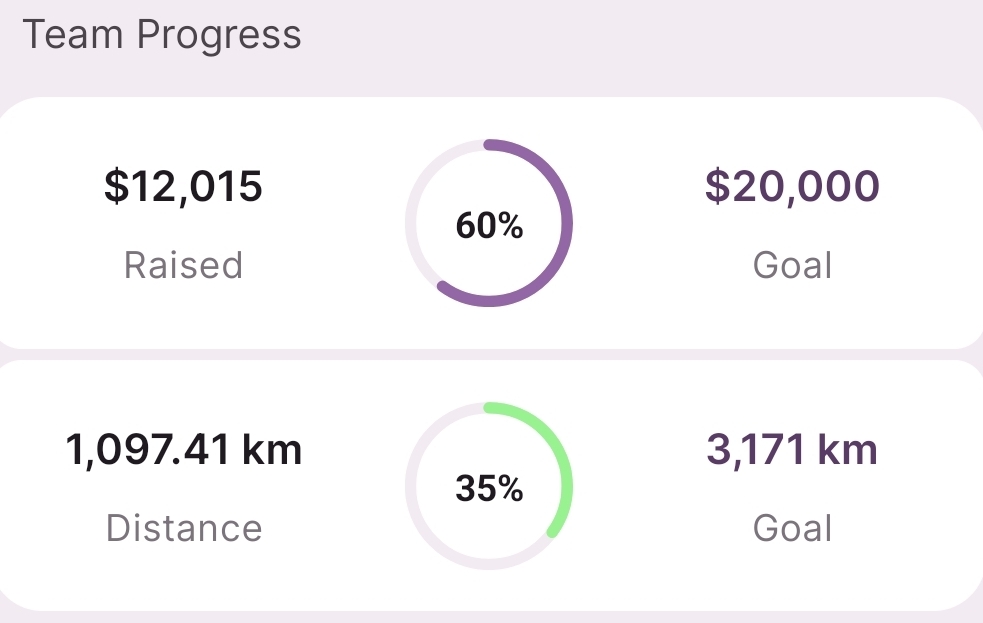The width and height of the screenshot is (983, 623).
Task: Tap the 3,171 km goal value
Action: tap(792, 450)
